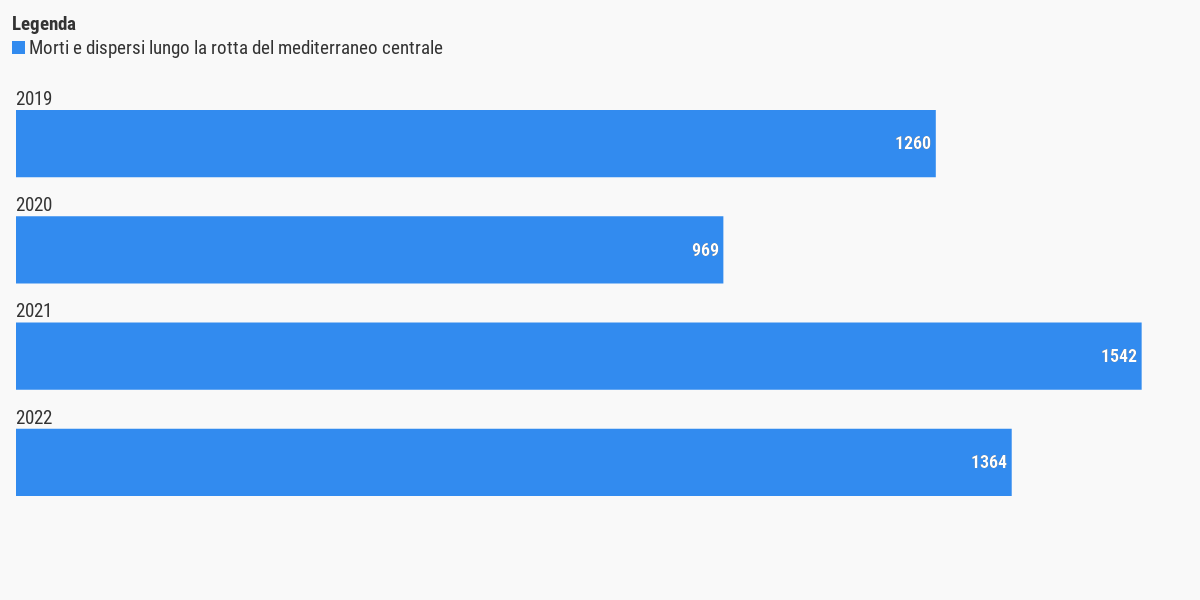Click the word Morti in the legend
This screenshot has height=600, width=1200.
pyautogui.click(x=49, y=48)
